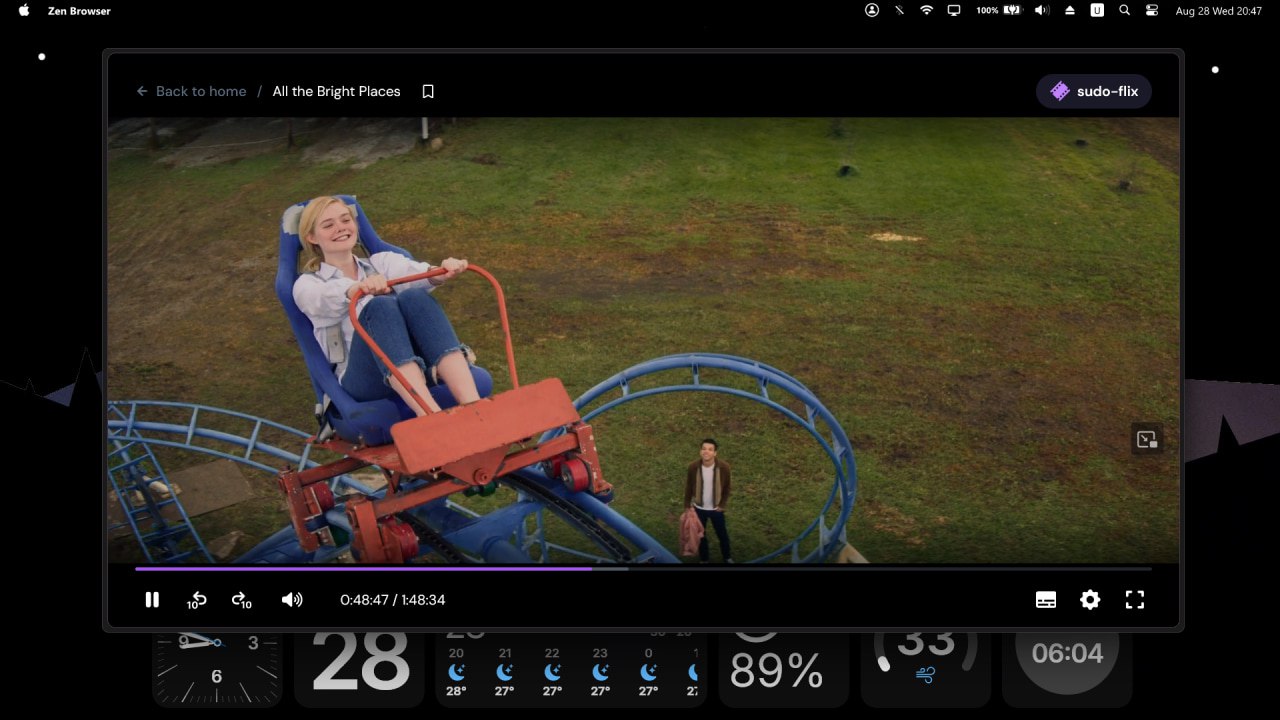Click the Bluetooth menu bar icon
Screen dimensions: 1280x720
pyautogui.click(x=899, y=10)
